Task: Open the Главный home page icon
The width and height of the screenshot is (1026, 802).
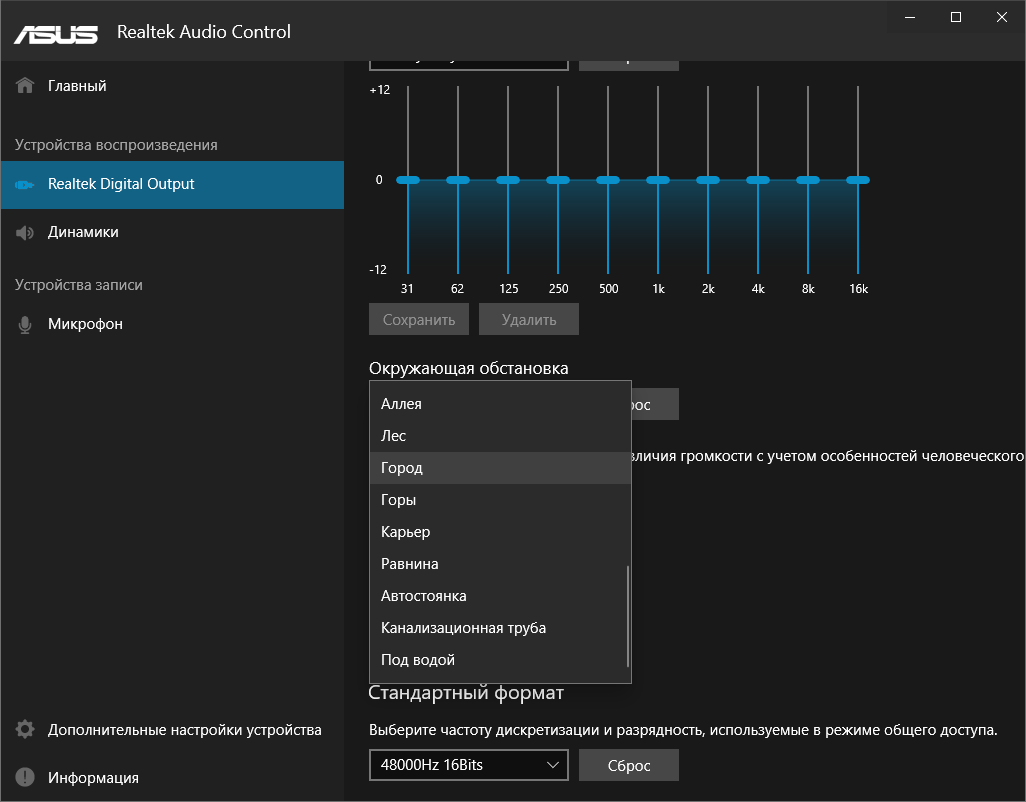Action: coord(24,85)
